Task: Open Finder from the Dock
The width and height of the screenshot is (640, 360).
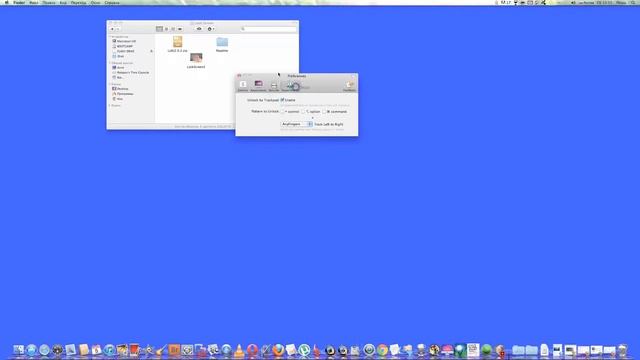Action: coord(18,350)
